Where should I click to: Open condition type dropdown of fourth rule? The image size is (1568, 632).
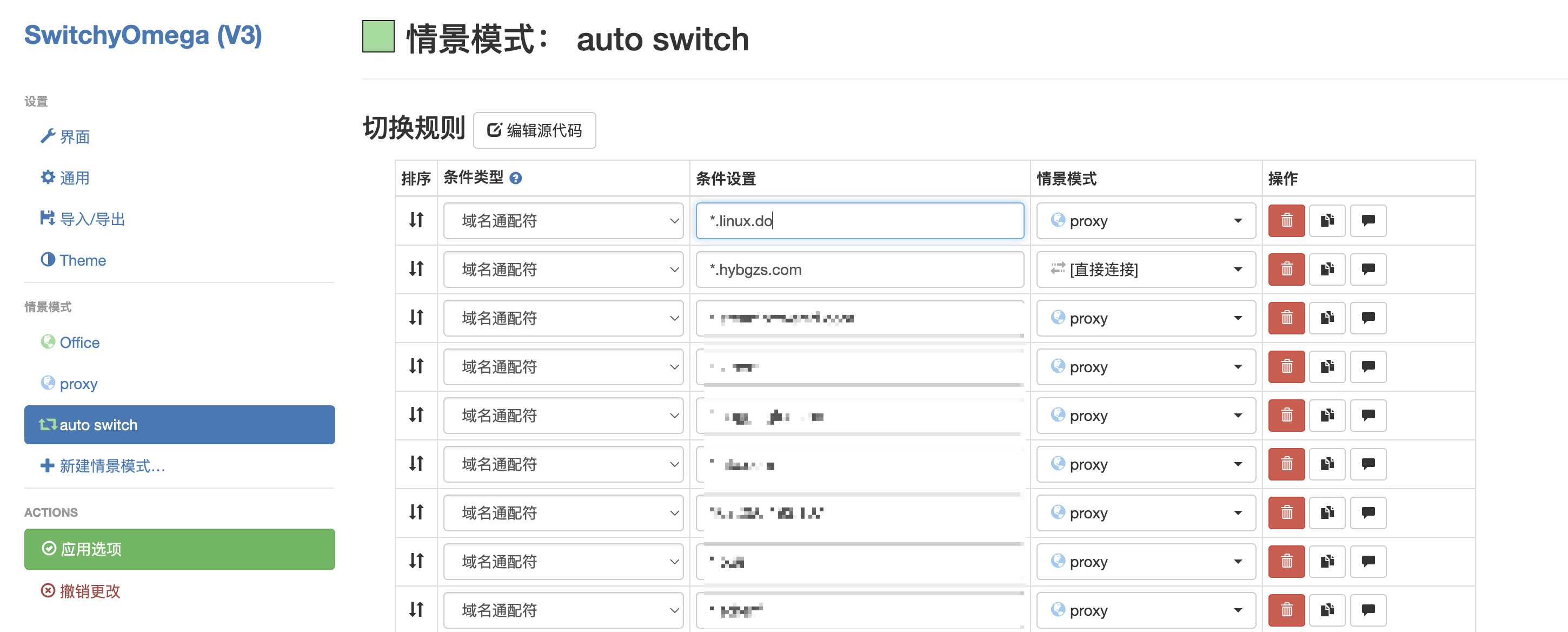tap(563, 366)
